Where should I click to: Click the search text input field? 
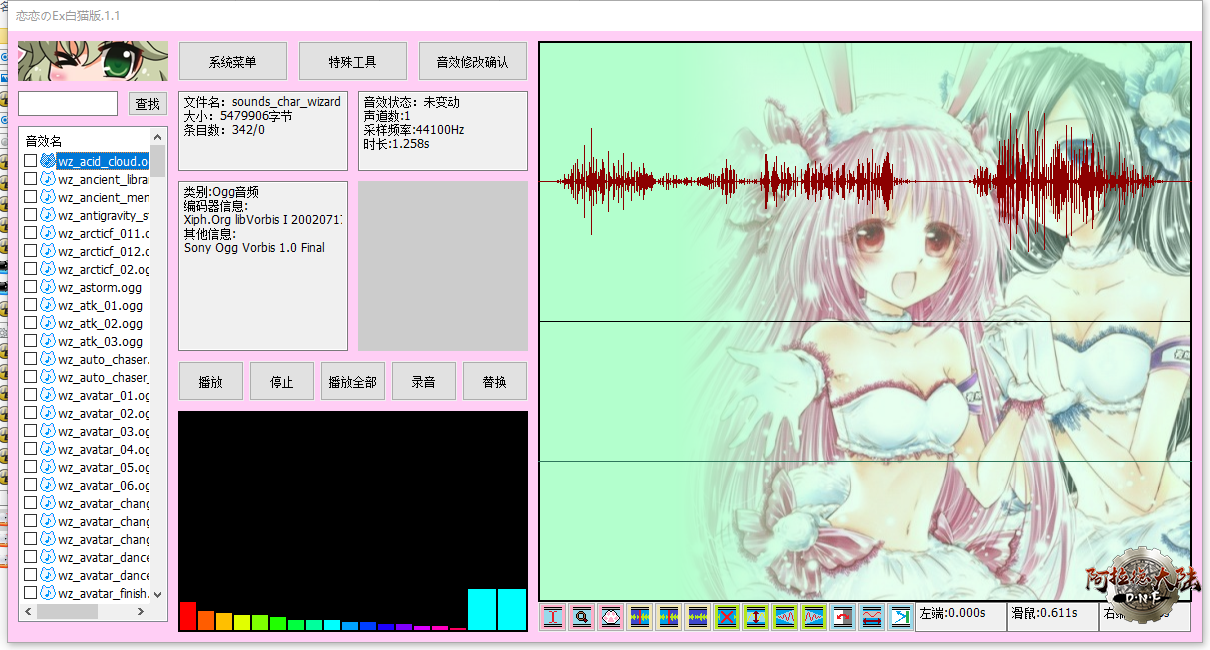pos(68,104)
